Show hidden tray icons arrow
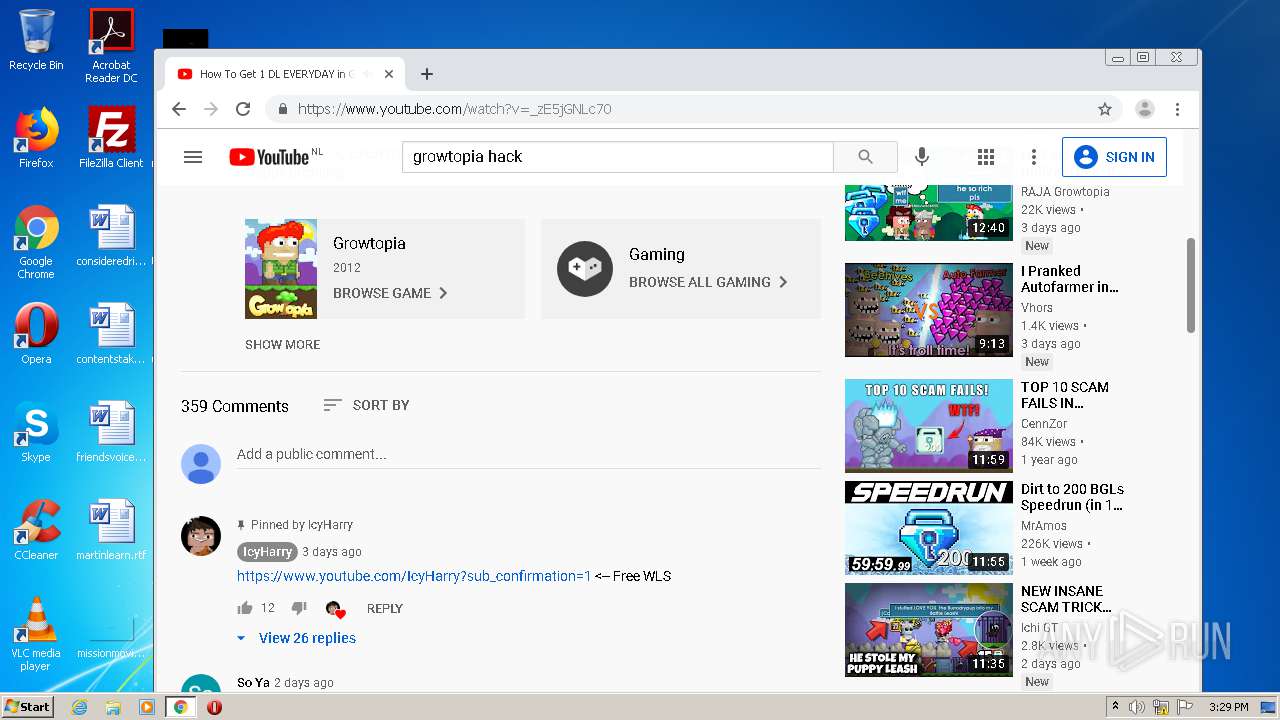The image size is (1280, 720). pyautogui.click(x=1115, y=707)
